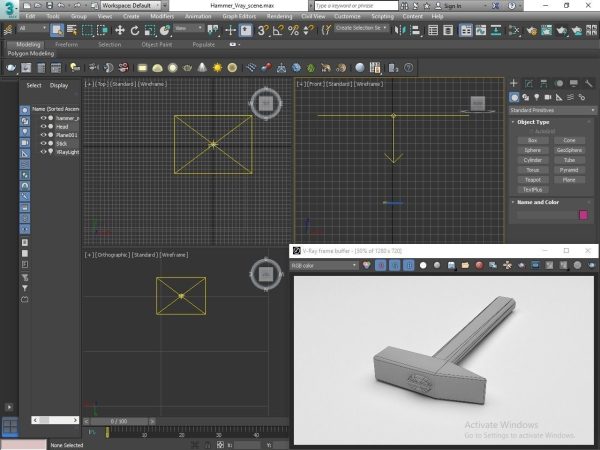Toggle visibility eye of Head object
Screen dimensions: 600x450
[43, 126]
